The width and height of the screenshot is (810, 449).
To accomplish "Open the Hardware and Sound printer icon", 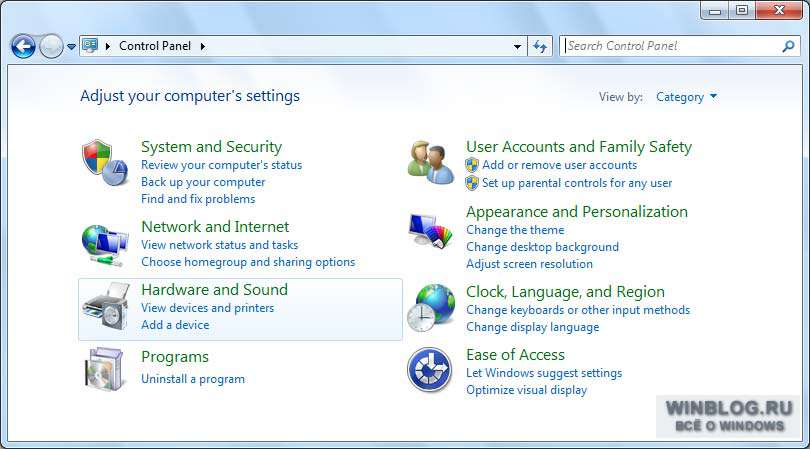I will coord(105,306).
